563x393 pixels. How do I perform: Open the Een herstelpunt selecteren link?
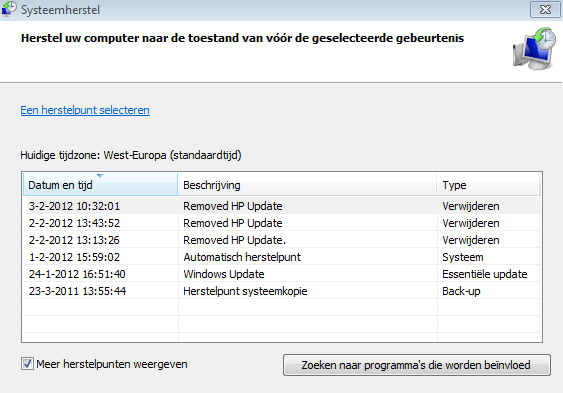(x=85, y=110)
